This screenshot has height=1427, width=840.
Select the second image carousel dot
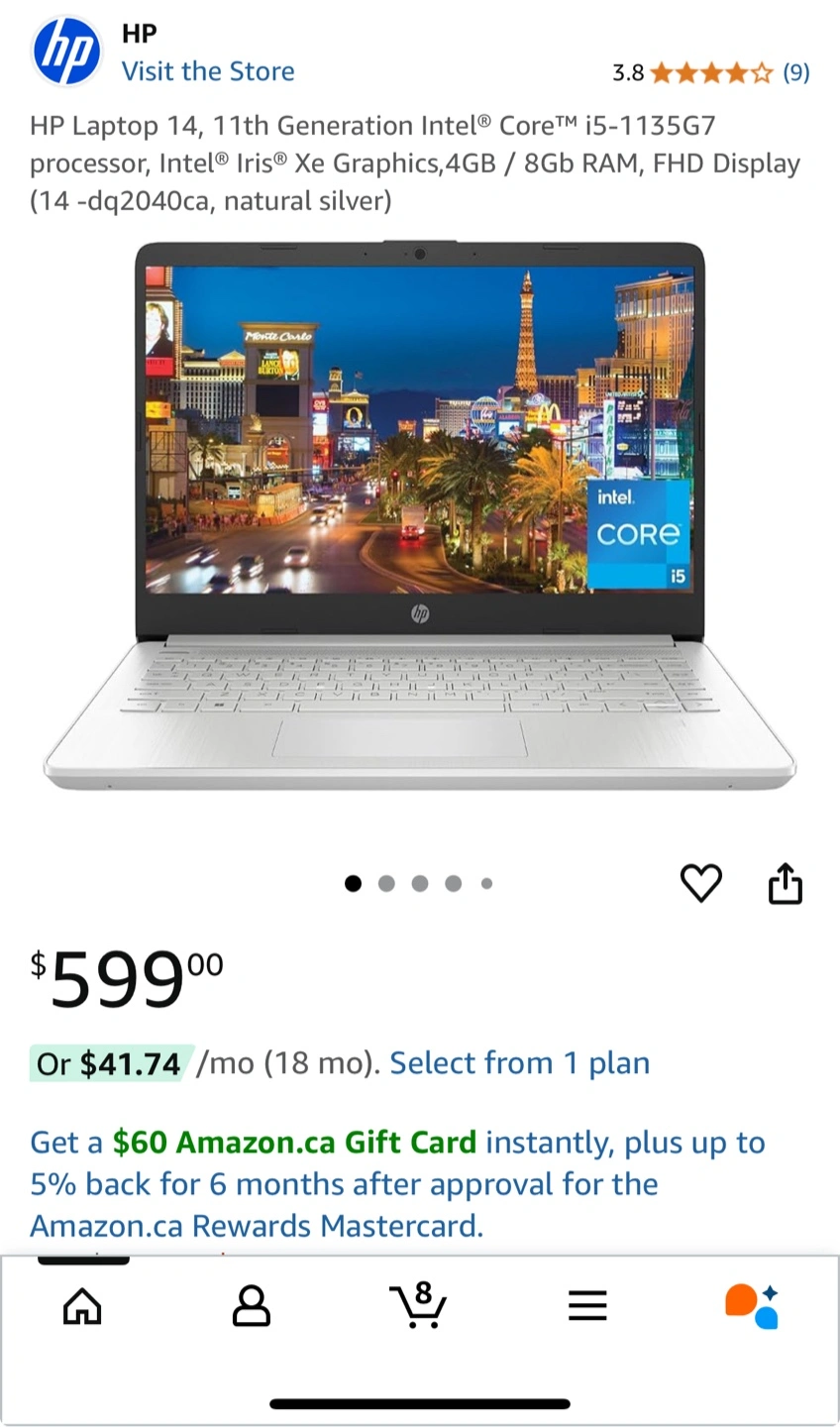click(386, 883)
